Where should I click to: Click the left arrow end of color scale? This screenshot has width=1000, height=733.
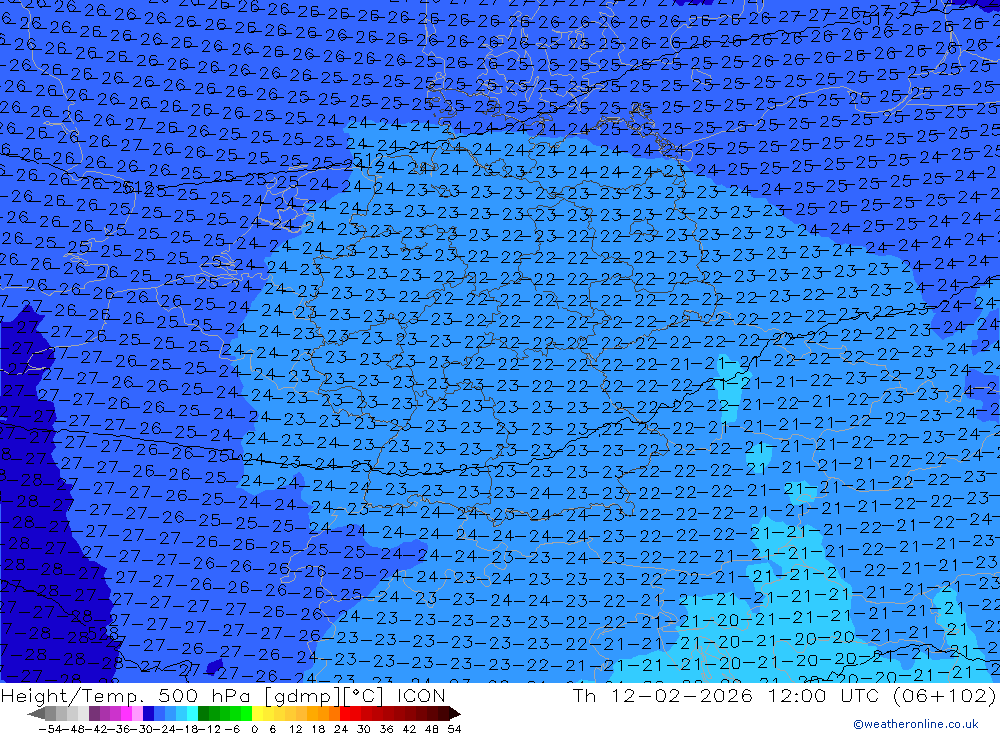36,713
